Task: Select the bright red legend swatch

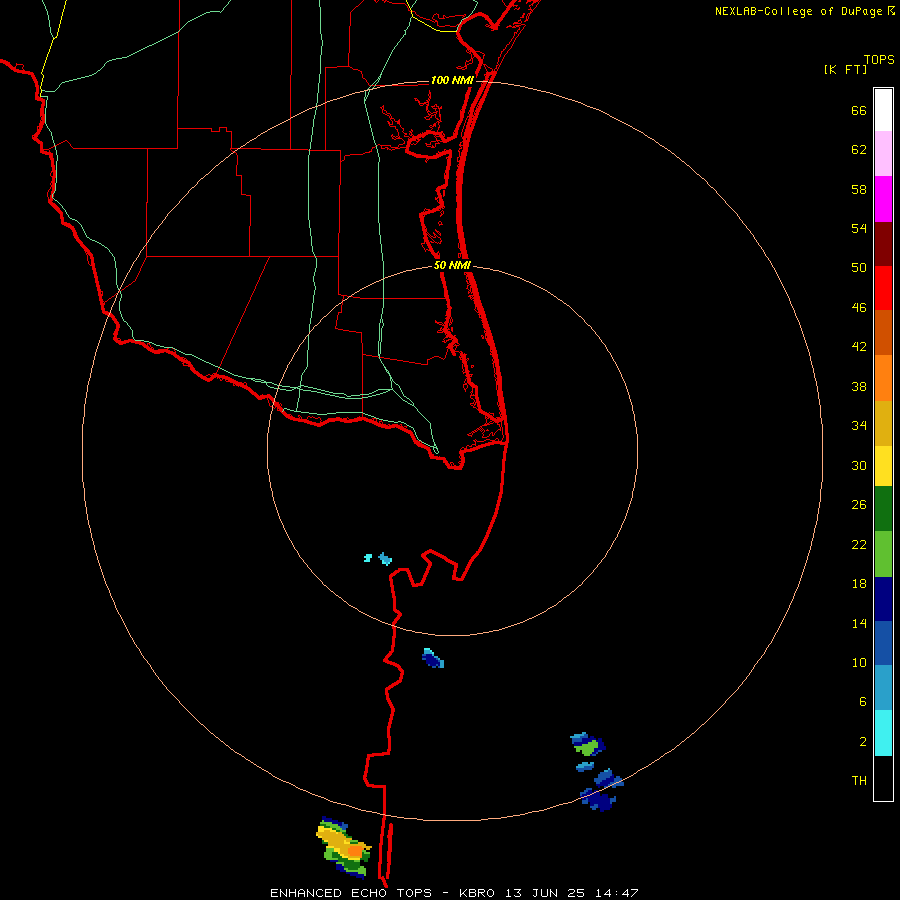Action: [883, 288]
